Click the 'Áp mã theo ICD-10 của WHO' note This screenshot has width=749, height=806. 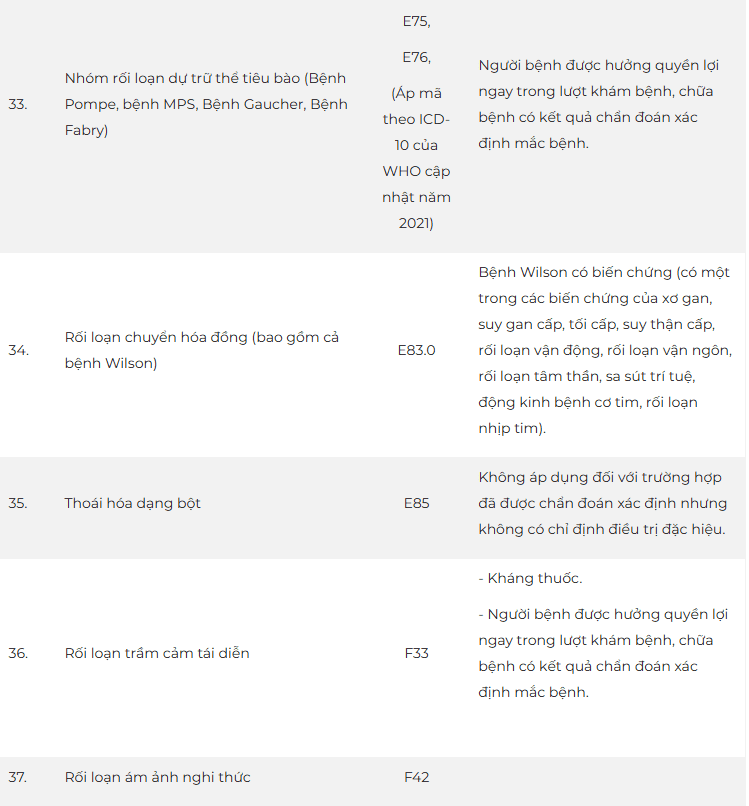[x=416, y=158]
